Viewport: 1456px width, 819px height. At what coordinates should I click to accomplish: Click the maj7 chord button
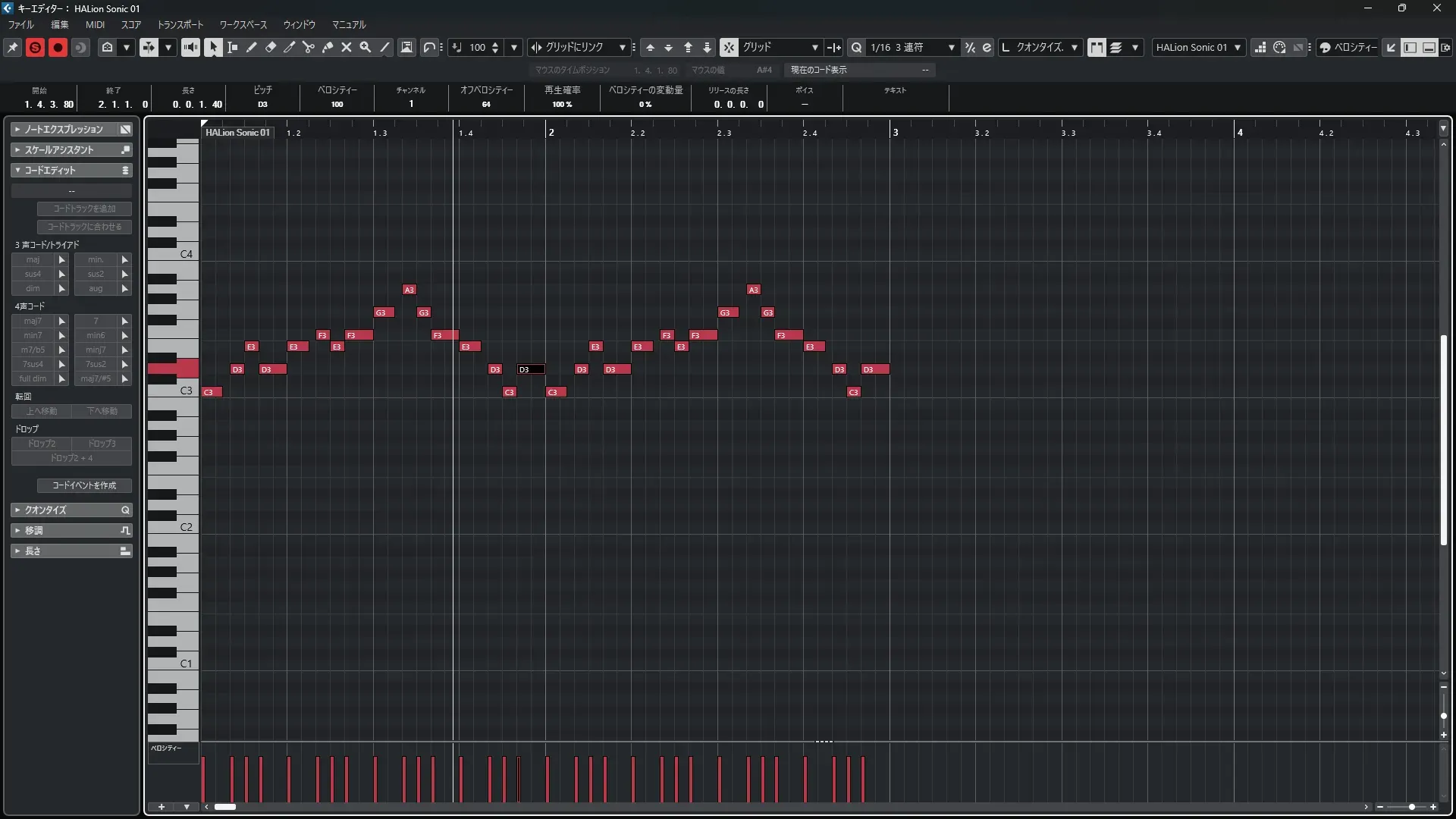pyautogui.click(x=33, y=321)
